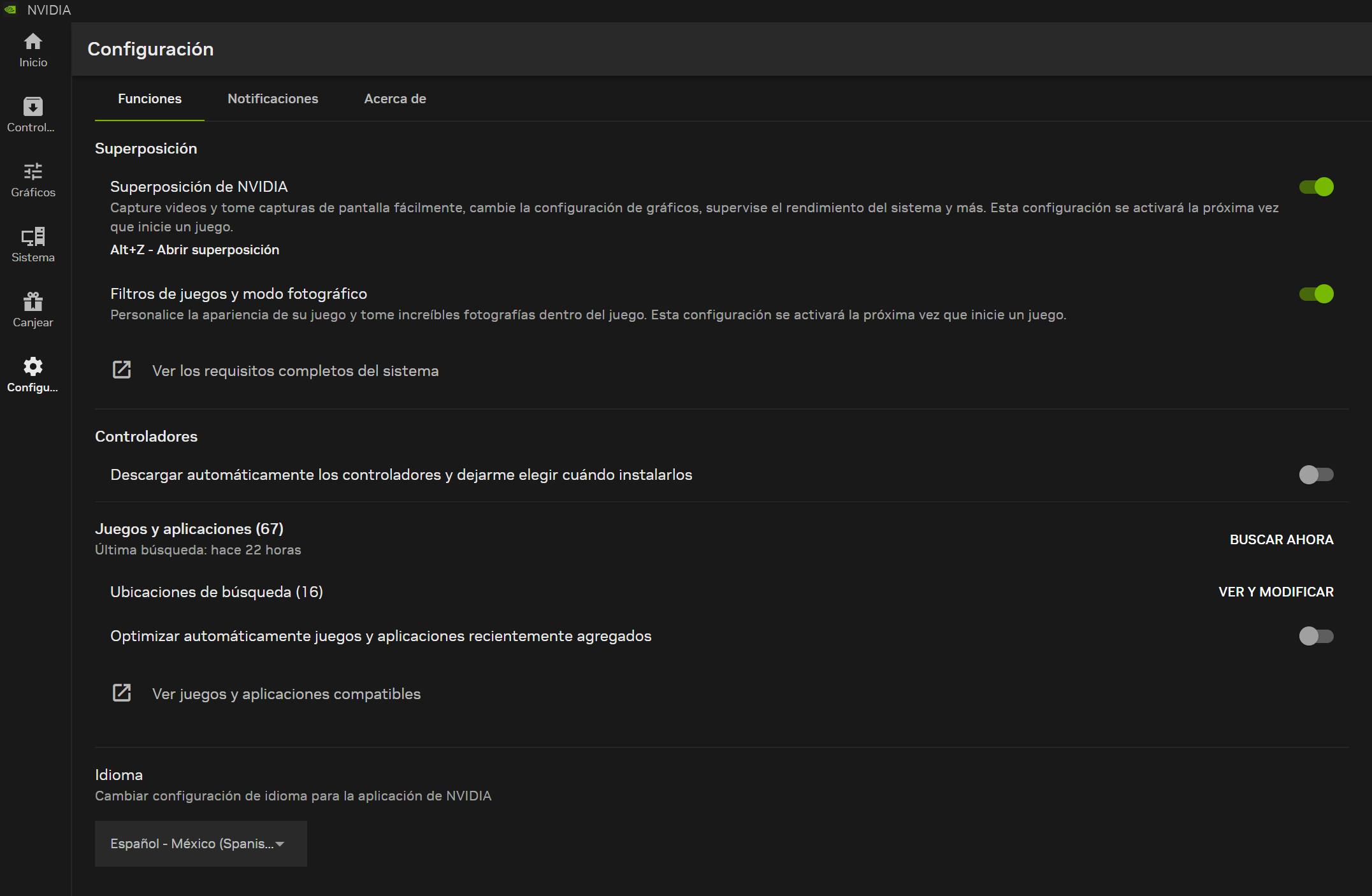The width and height of the screenshot is (1372, 896).
Task: Disable the Superposición de NVIDIA toggle
Action: tap(1316, 187)
